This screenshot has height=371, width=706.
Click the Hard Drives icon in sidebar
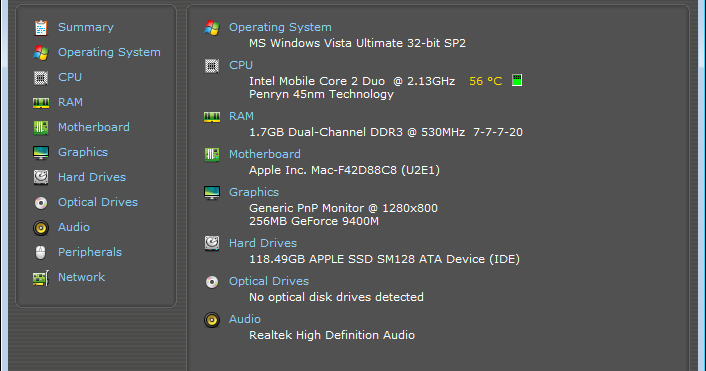point(41,177)
